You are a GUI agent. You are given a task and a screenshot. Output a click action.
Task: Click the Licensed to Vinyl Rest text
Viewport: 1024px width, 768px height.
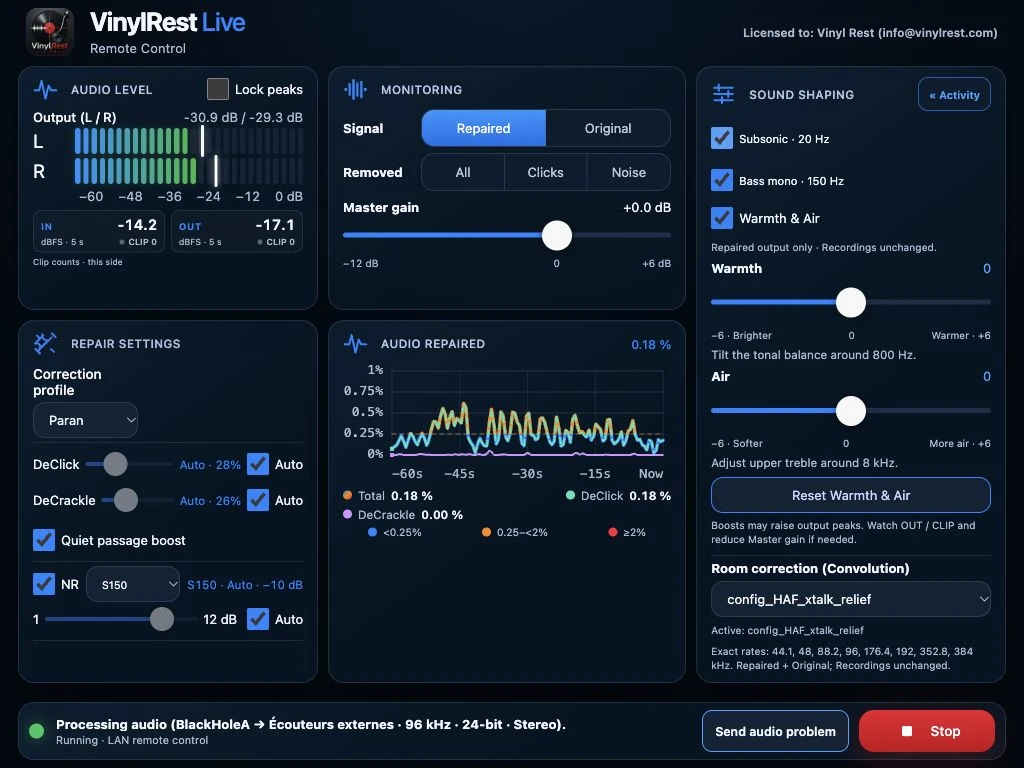(870, 33)
